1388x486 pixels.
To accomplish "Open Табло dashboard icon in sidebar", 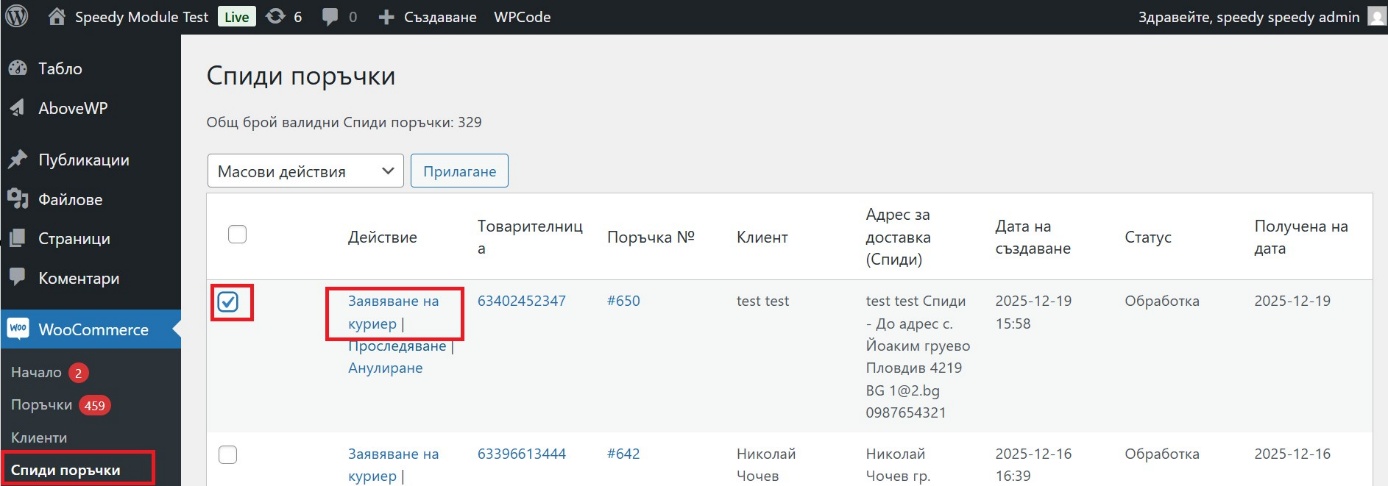I will point(18,69).
